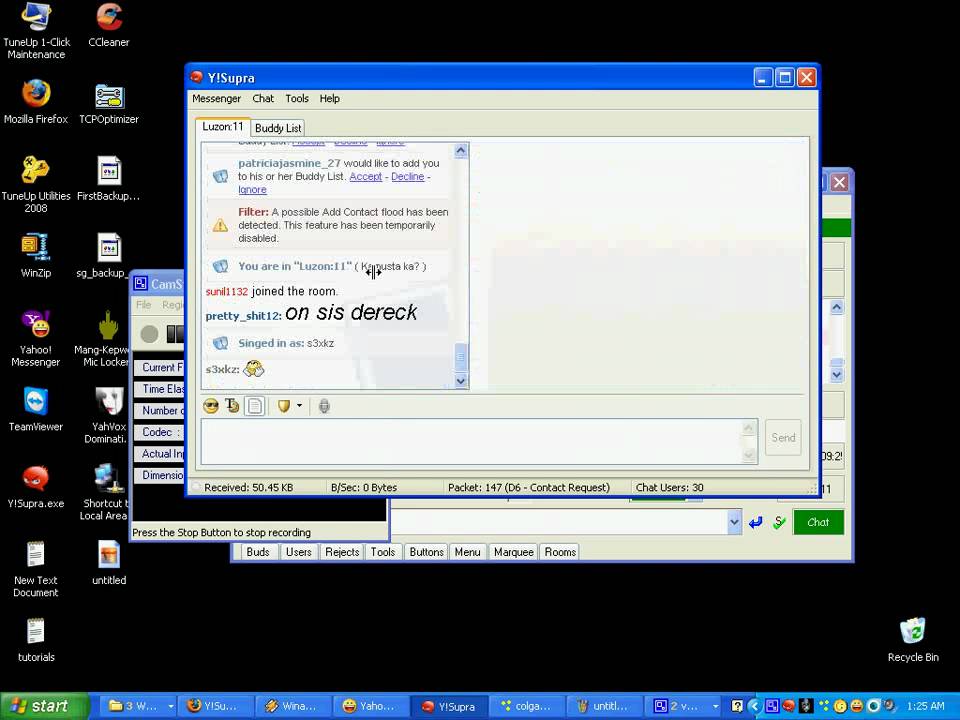Open the Users tab in background window
This screenshot has width=960, height=720.
[299, 552]
